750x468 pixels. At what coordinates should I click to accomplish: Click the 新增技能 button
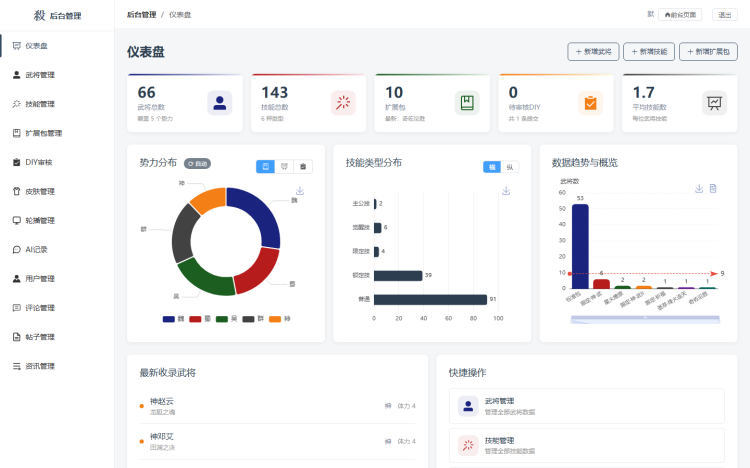pos(649,52)
